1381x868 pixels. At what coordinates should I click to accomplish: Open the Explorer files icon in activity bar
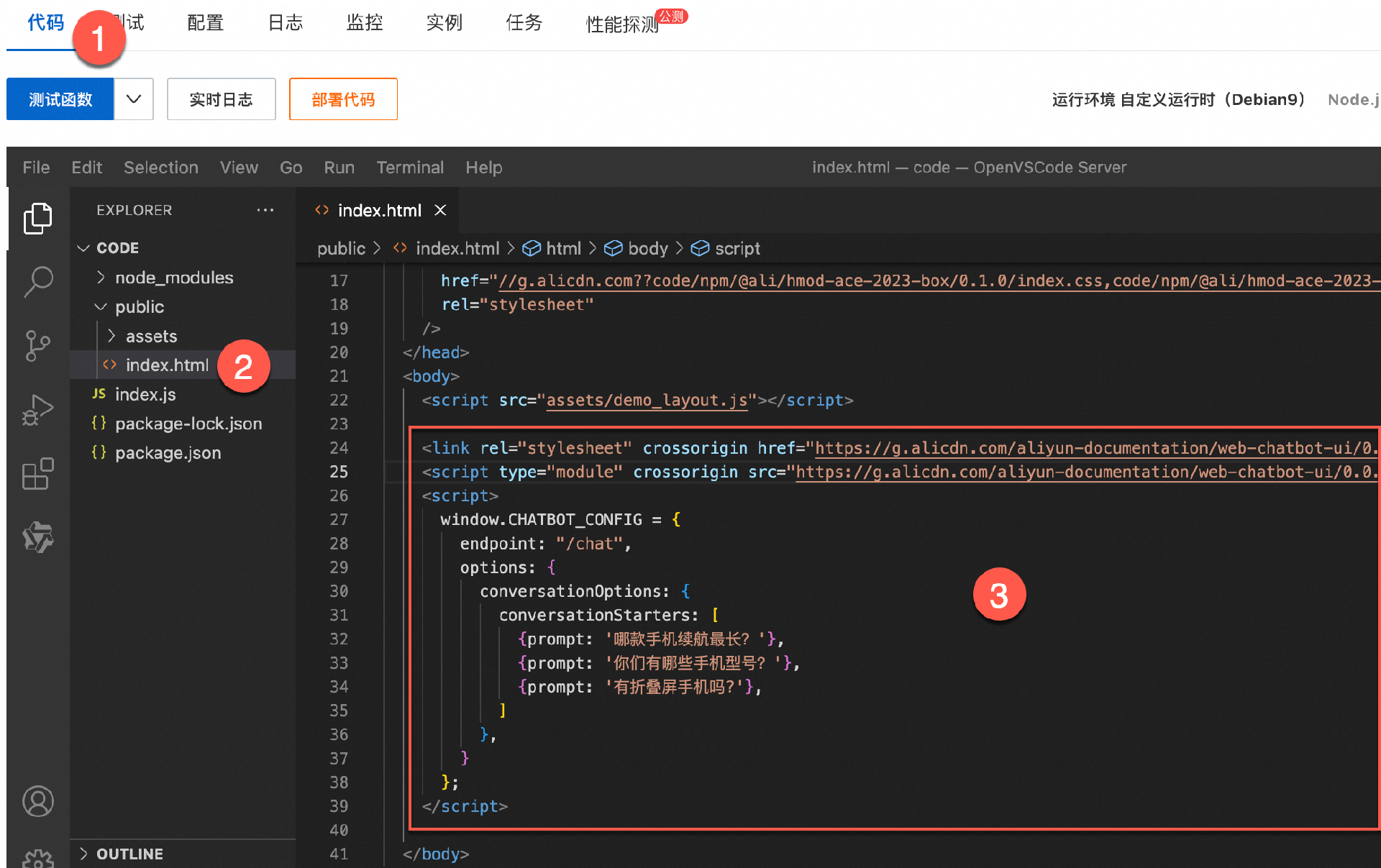tap(37, 218)
